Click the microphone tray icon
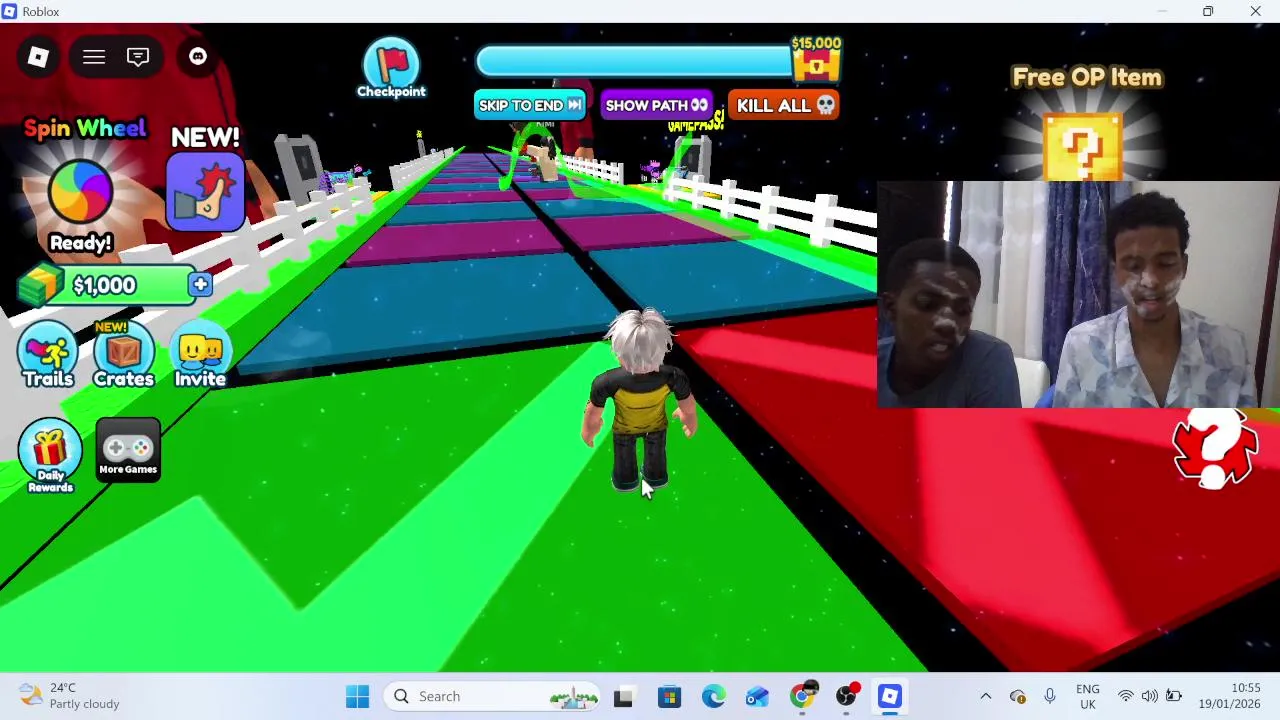 coord(1049,696)
